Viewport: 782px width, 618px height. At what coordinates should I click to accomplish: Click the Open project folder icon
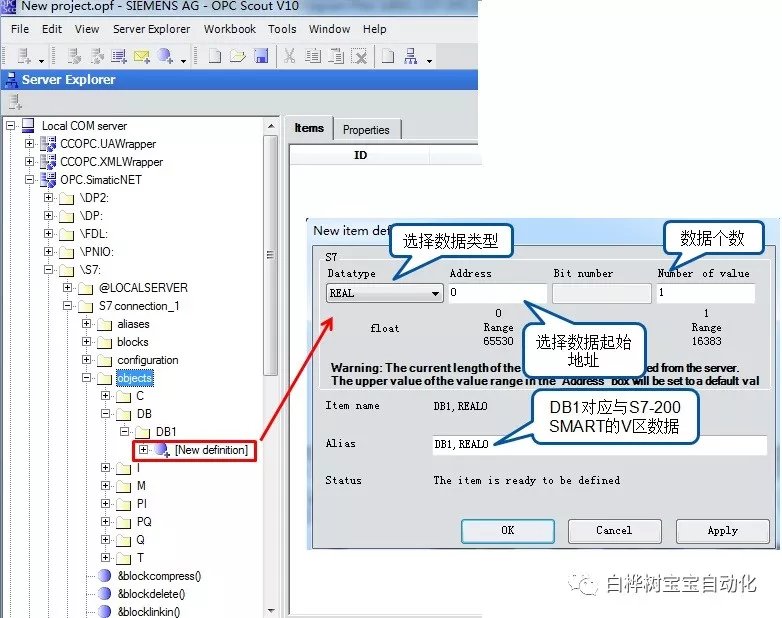pyautogui.click(x=237, y=56)
